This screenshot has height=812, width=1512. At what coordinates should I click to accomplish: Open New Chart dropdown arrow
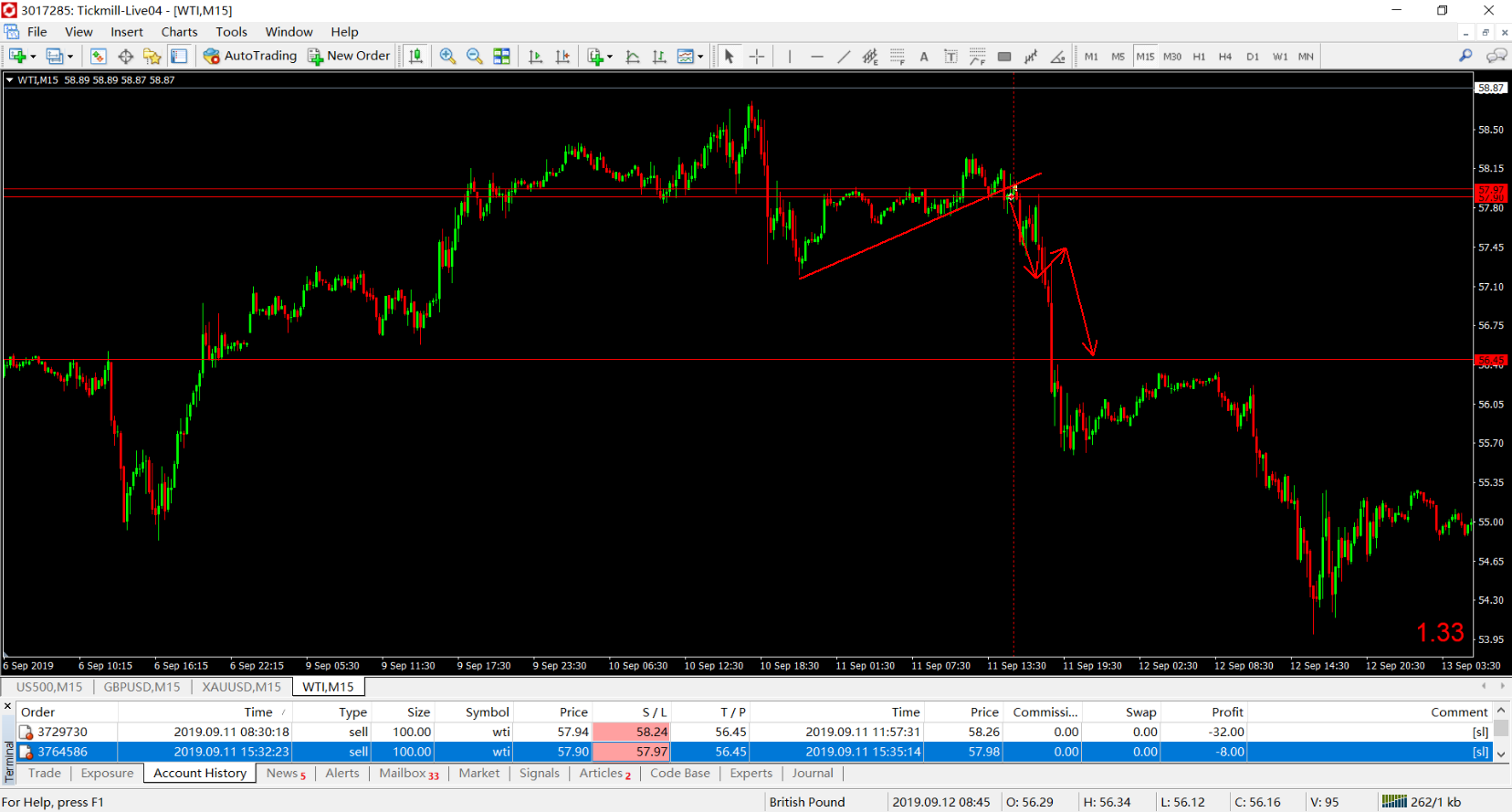coord(33,57)
